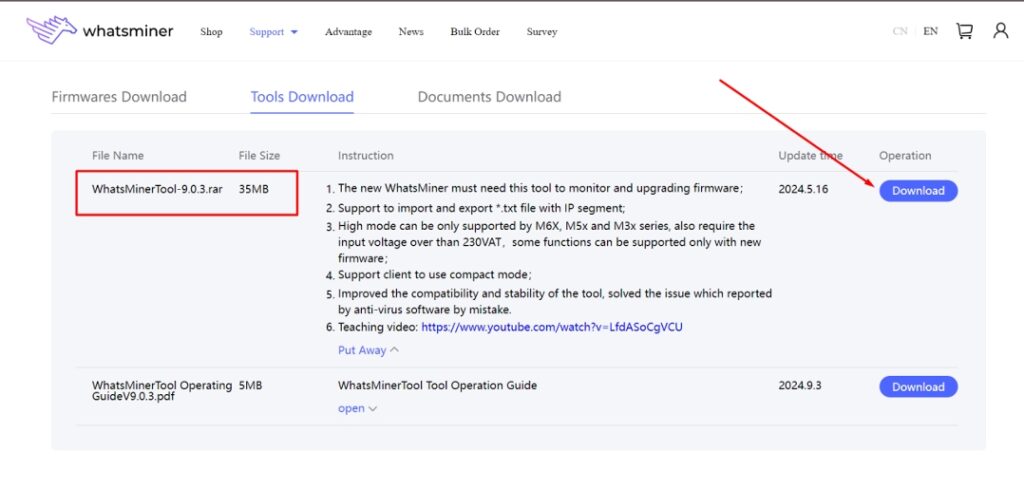Switch language to EN
Image resolution: width=1024 pixels, height=489 pixels.
[931, 31]
